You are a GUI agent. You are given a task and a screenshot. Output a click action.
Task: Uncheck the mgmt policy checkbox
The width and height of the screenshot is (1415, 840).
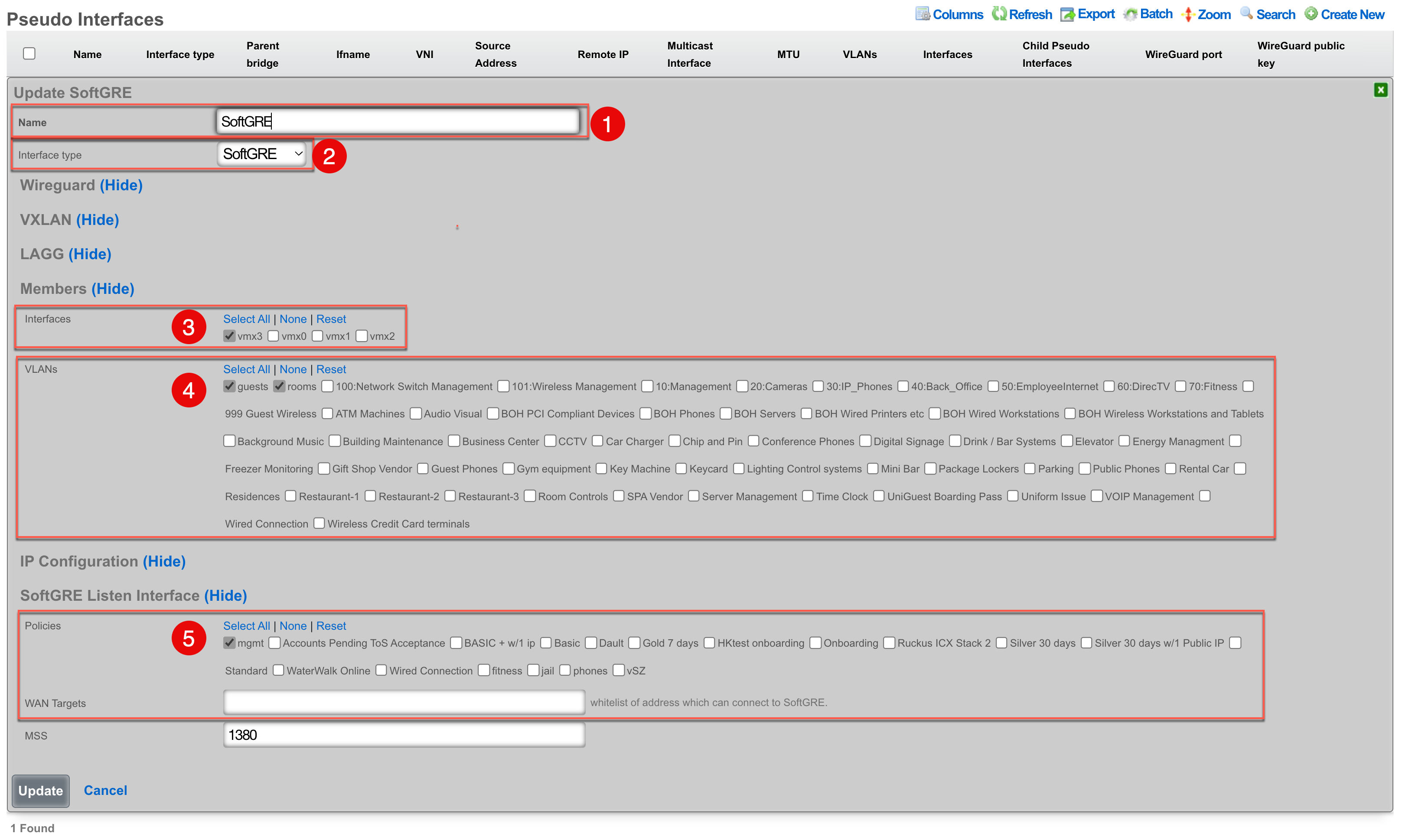tap(229, 642)
